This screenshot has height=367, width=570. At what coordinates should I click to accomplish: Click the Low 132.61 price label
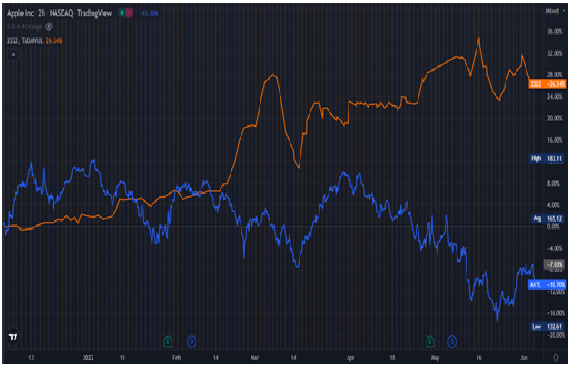[547, 326]
